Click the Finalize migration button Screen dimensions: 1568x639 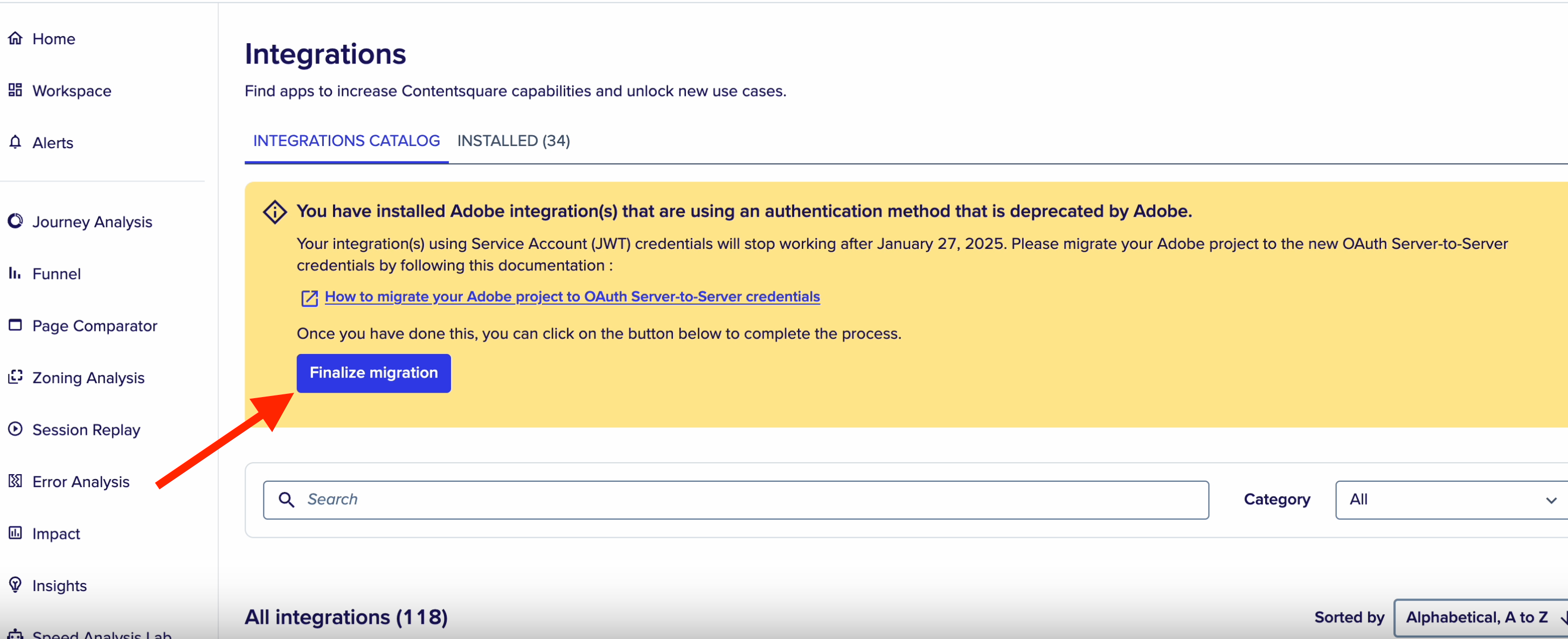[373, 372]
